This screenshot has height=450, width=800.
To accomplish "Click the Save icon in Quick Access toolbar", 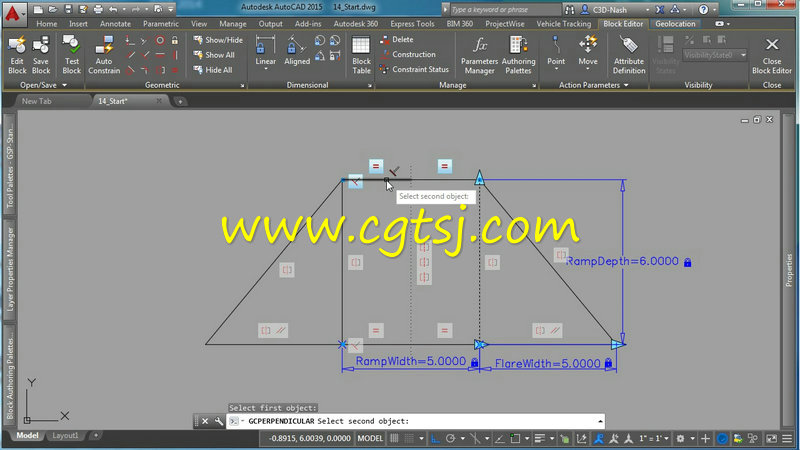I will (x=68, y=9).
